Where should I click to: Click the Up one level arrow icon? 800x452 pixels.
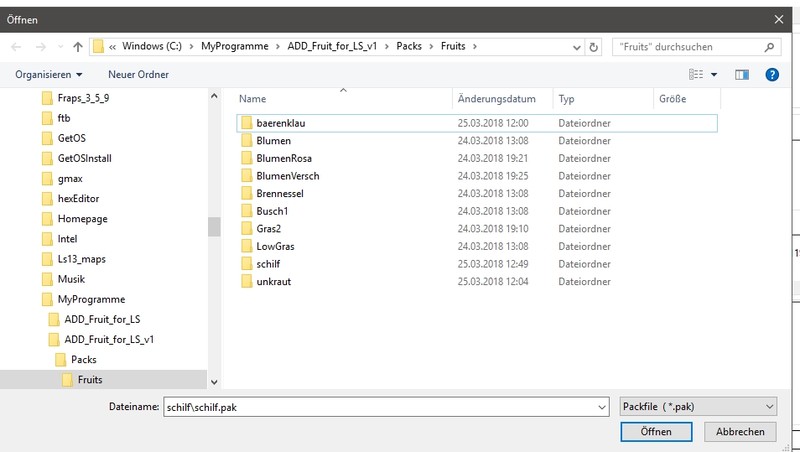(x=77, y=47)
